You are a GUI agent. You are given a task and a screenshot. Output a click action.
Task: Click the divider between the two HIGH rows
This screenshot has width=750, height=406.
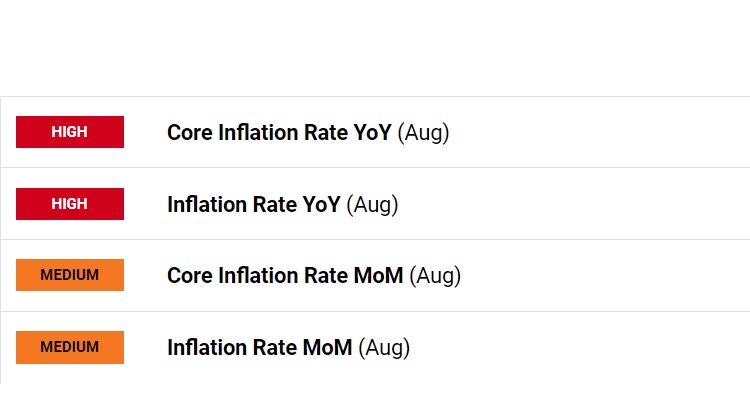(375, 168)
